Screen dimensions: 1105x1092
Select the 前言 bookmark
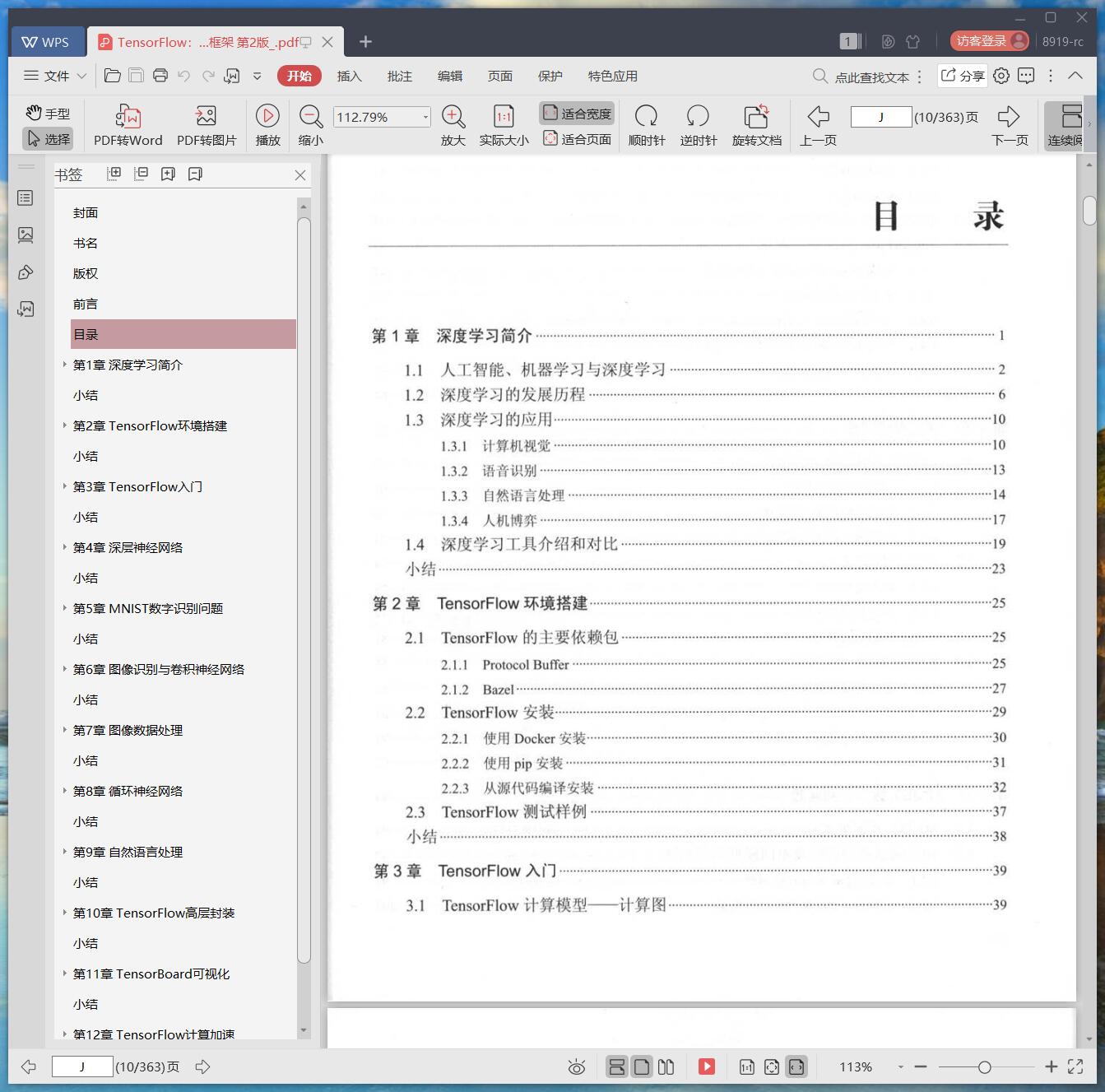pos(86,304)
